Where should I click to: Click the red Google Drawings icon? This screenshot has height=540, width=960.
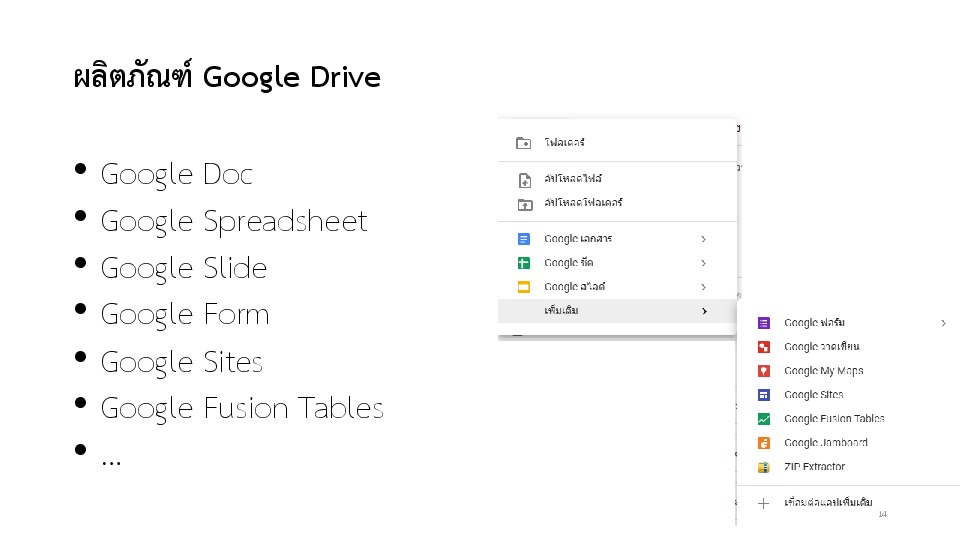763,347
